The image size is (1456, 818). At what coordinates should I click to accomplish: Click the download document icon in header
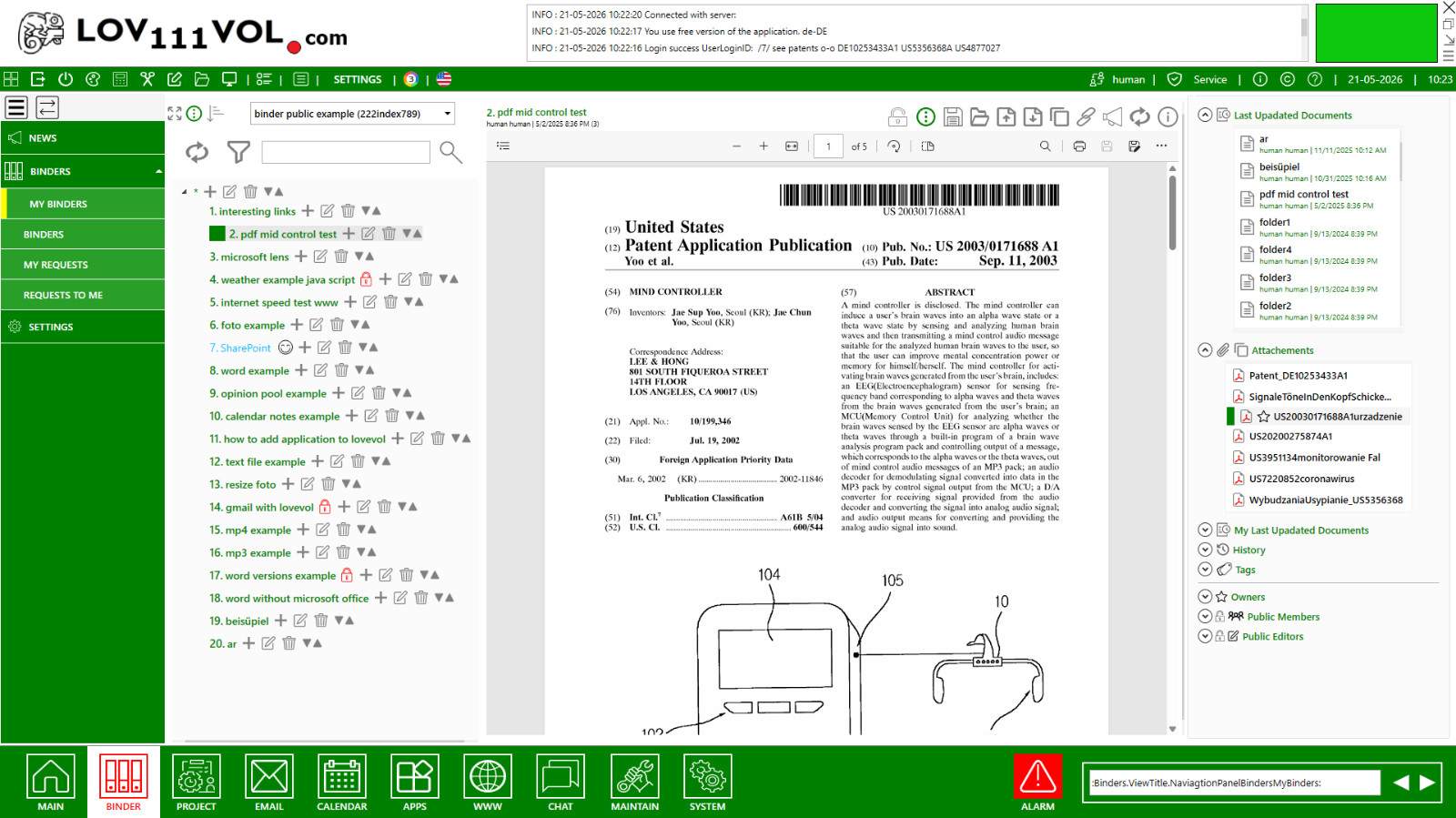tap(1033, 116)
